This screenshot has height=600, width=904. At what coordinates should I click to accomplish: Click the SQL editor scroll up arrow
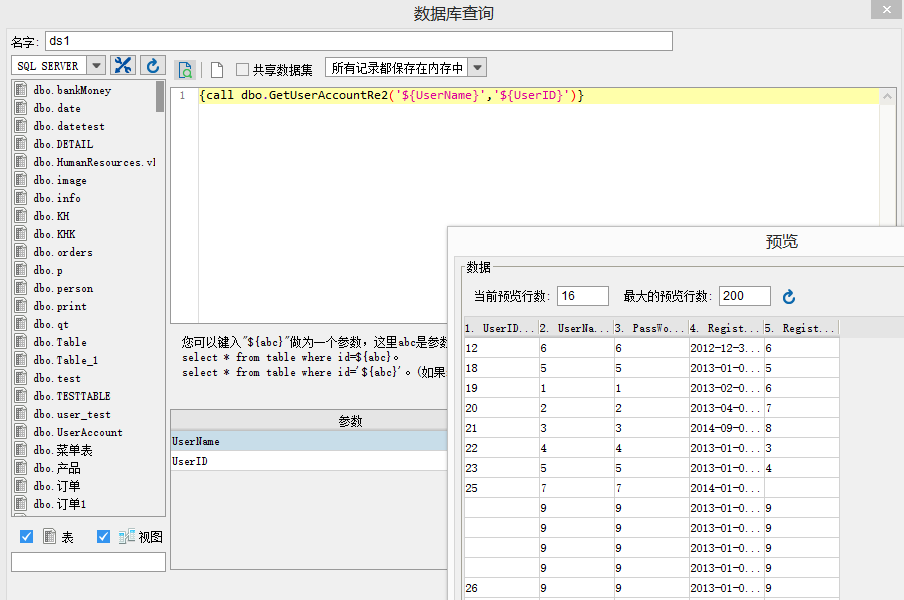pyautogui.click(x=887, y=96)
